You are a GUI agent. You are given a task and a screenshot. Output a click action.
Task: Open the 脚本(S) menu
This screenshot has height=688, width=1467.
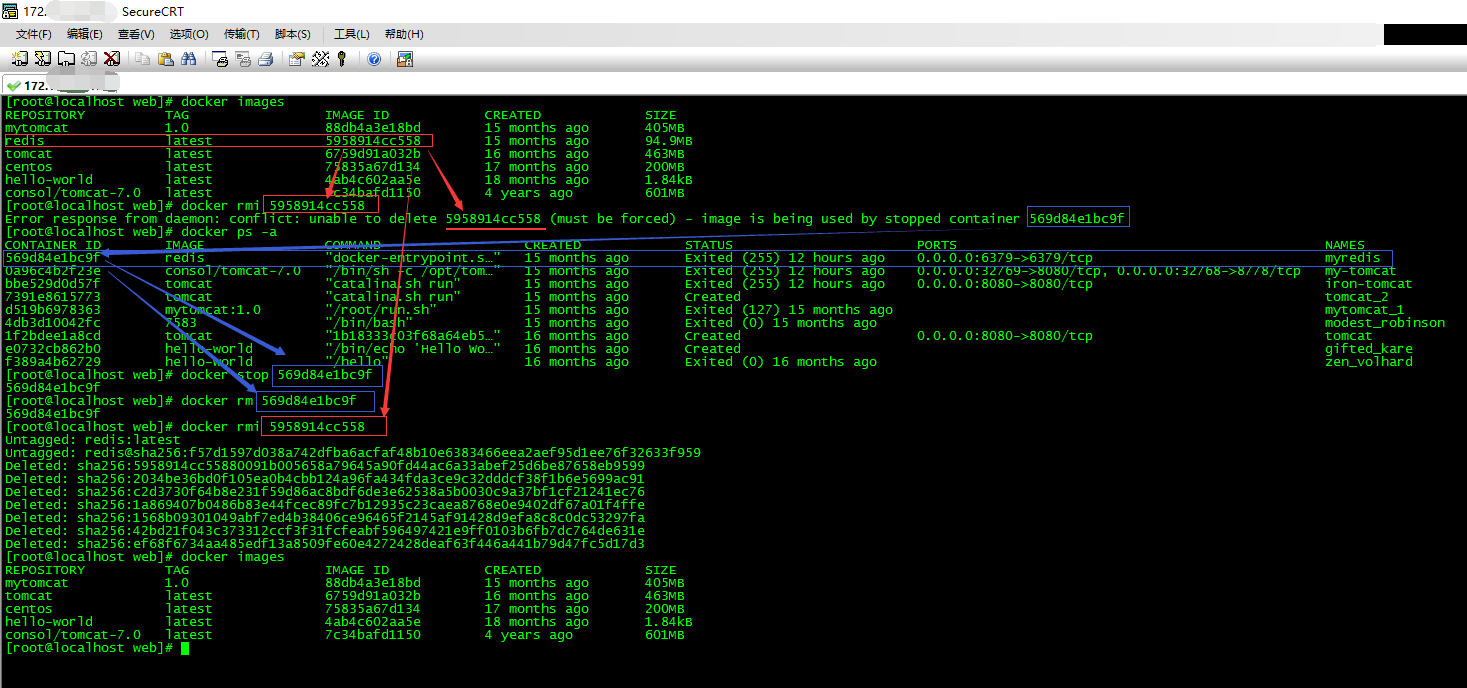[292, 34]
